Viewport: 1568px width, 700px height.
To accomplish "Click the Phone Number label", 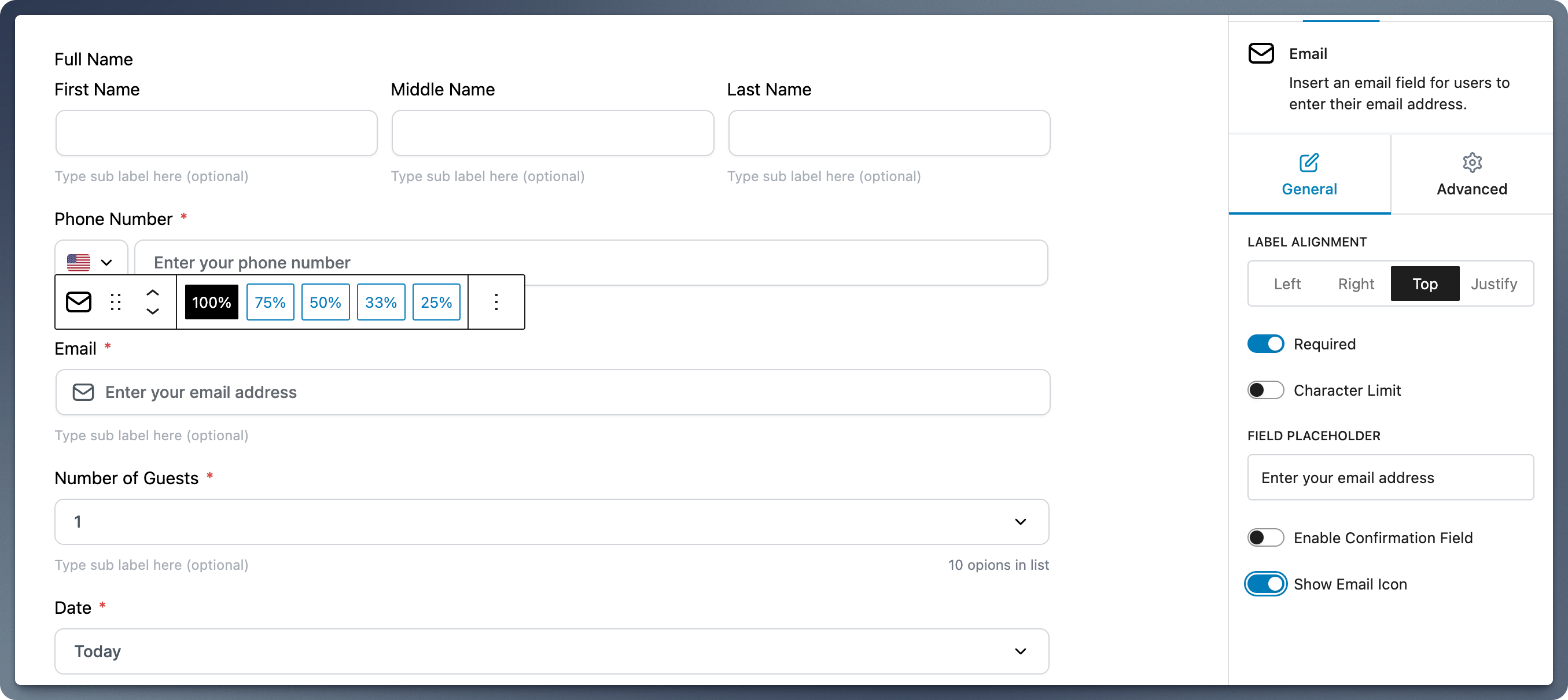I will click(x=113, y=219).
